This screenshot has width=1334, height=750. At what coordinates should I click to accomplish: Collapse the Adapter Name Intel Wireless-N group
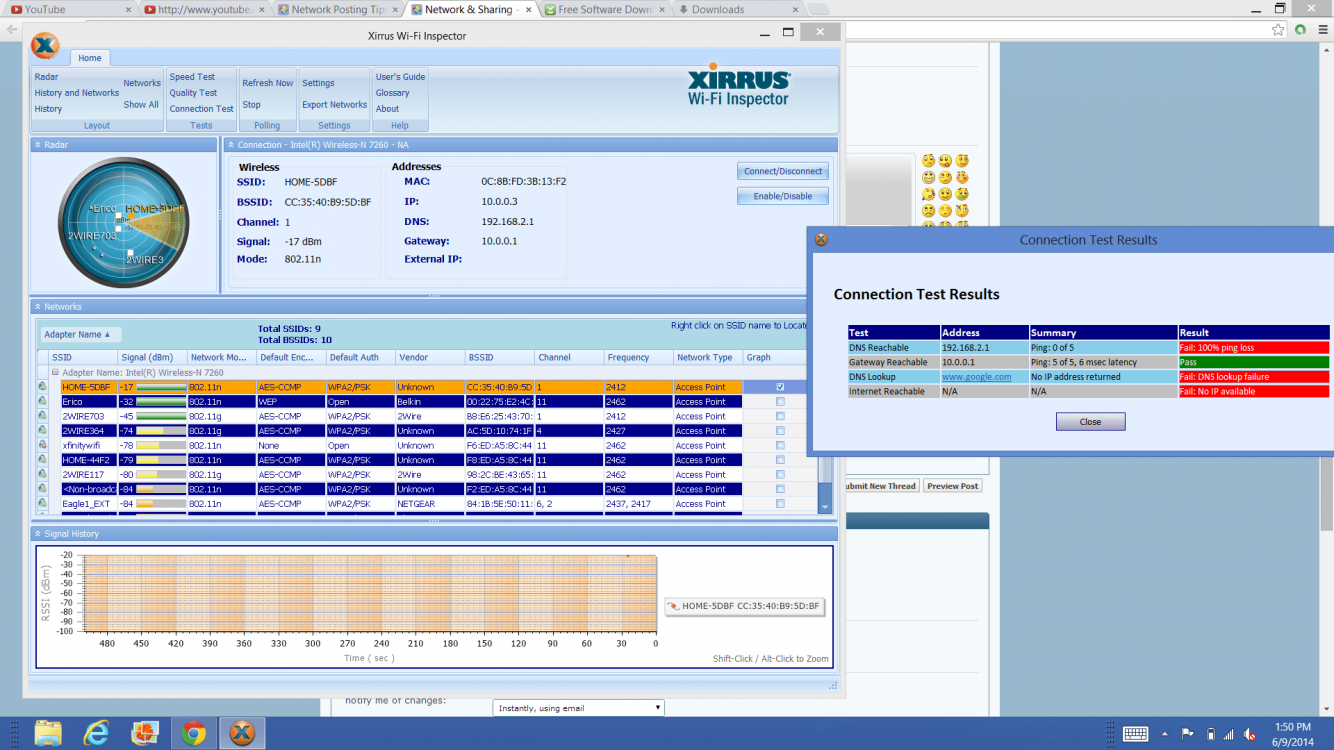point(56,372)
